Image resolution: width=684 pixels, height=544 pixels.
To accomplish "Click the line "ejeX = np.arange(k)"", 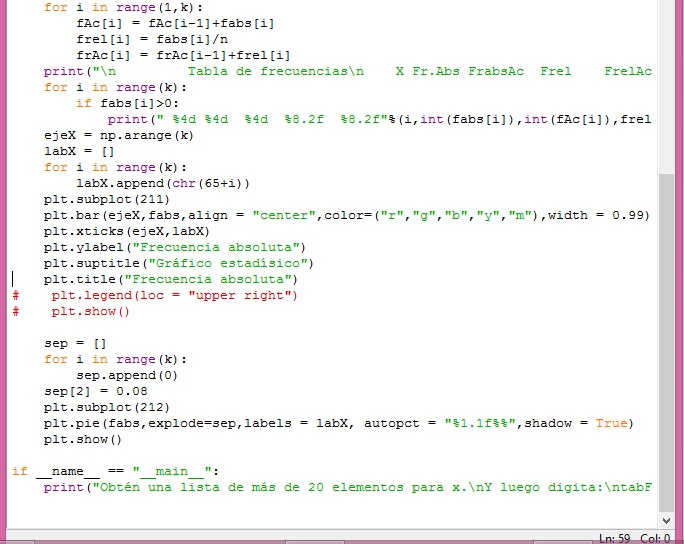I will tap(119, 135).
